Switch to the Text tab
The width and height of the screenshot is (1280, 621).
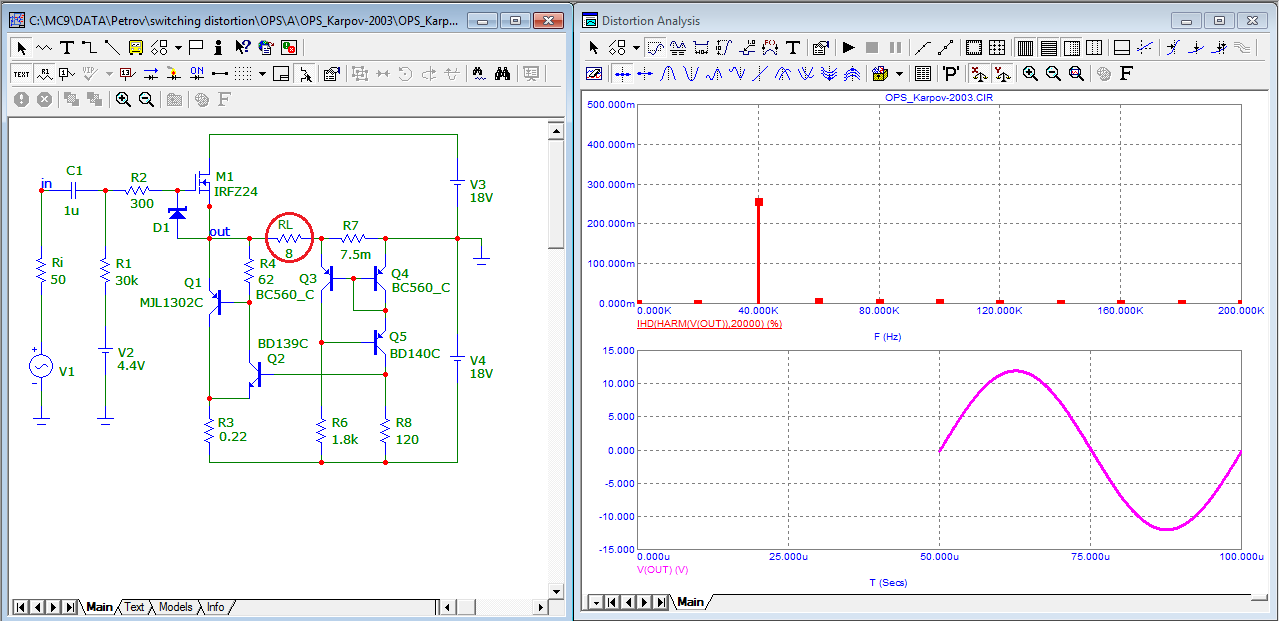[134, 607]
